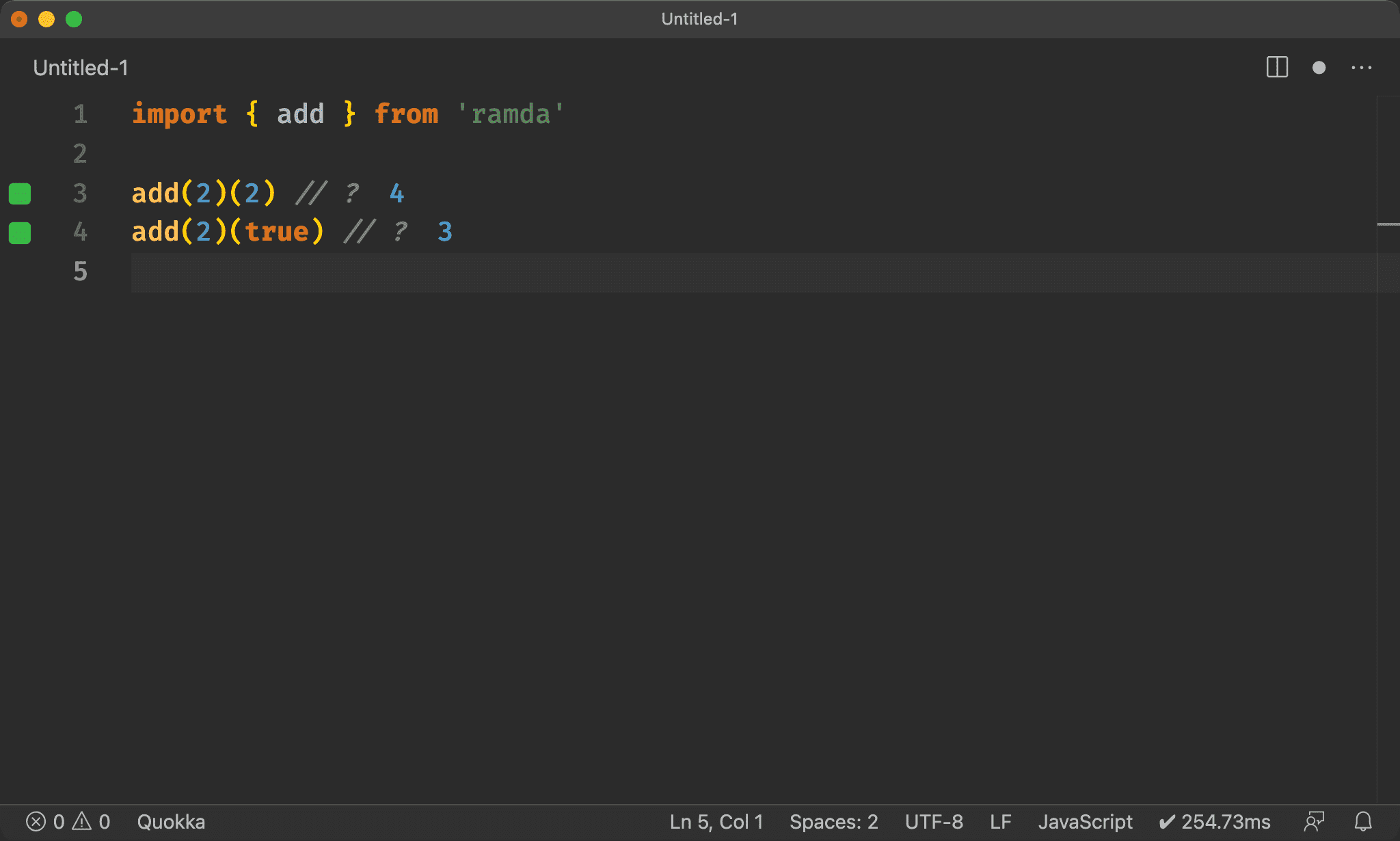
Task: Click the 'ramda' string literal
Action: (511, 114)
